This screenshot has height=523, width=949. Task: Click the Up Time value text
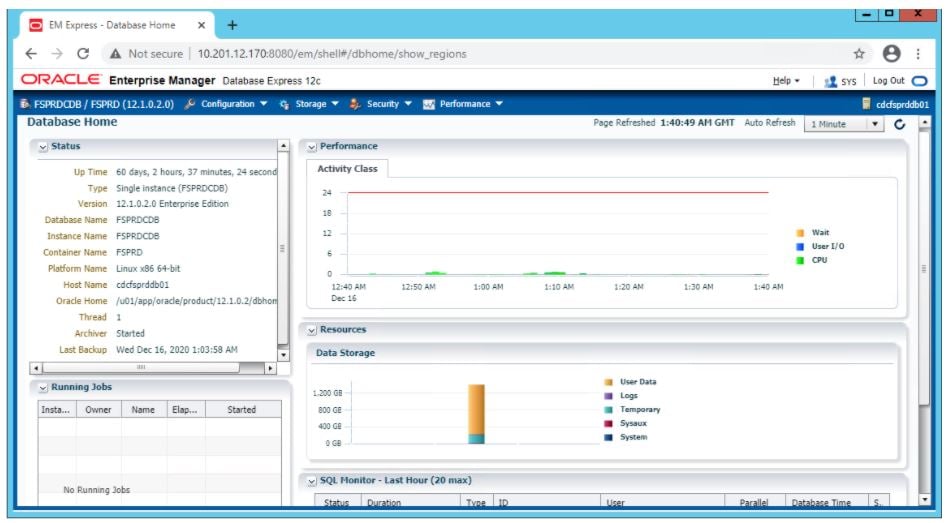click(196, 173)
